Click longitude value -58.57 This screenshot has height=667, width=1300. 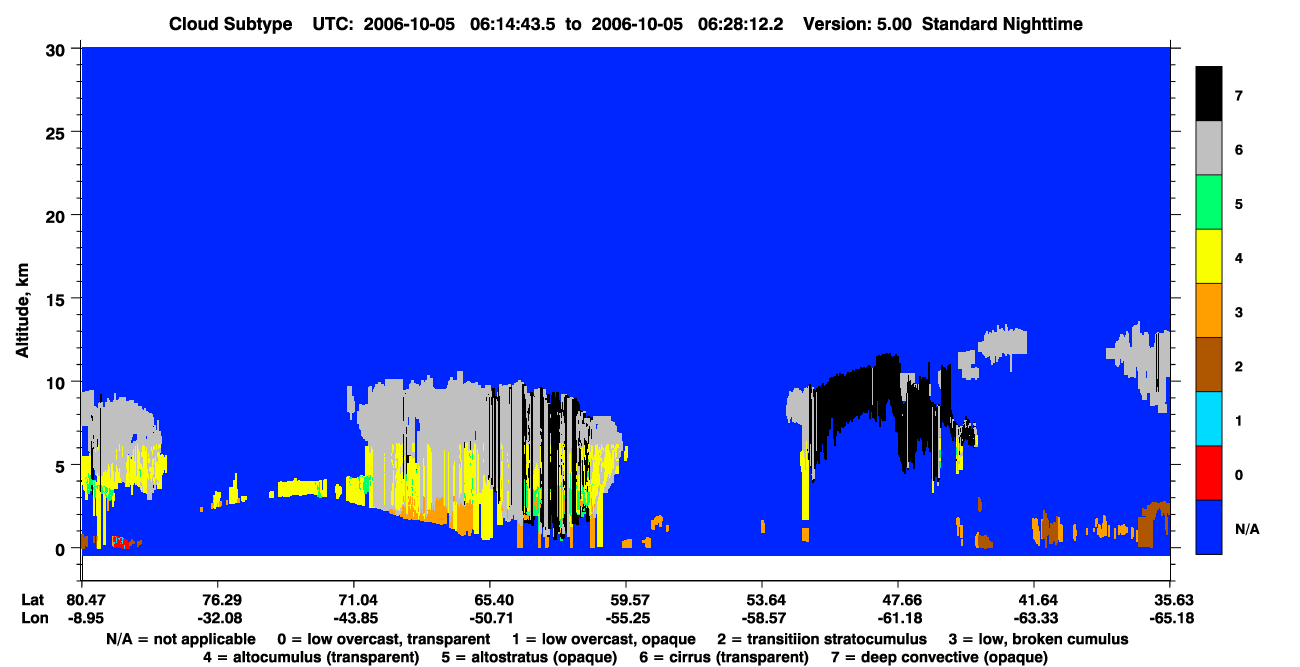[762, 617]
